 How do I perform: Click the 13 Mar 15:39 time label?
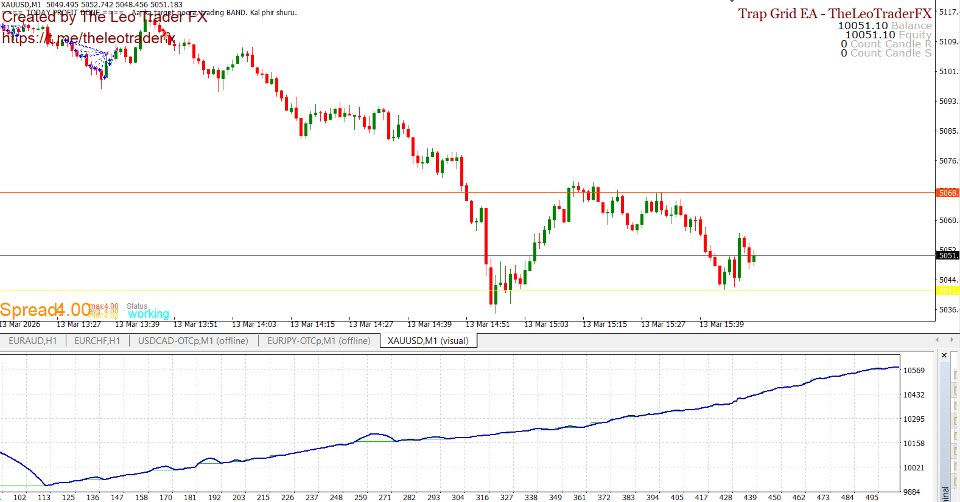pyautogui.click(x=721, y=324)
